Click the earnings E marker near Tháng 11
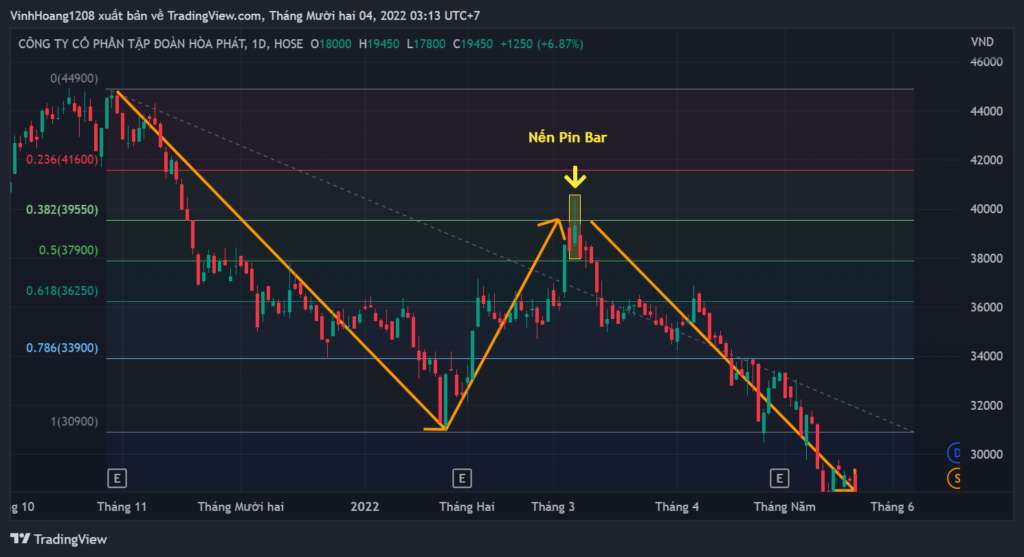Image resolution: width=1024 pixels, height=557 pixels. 118,477
